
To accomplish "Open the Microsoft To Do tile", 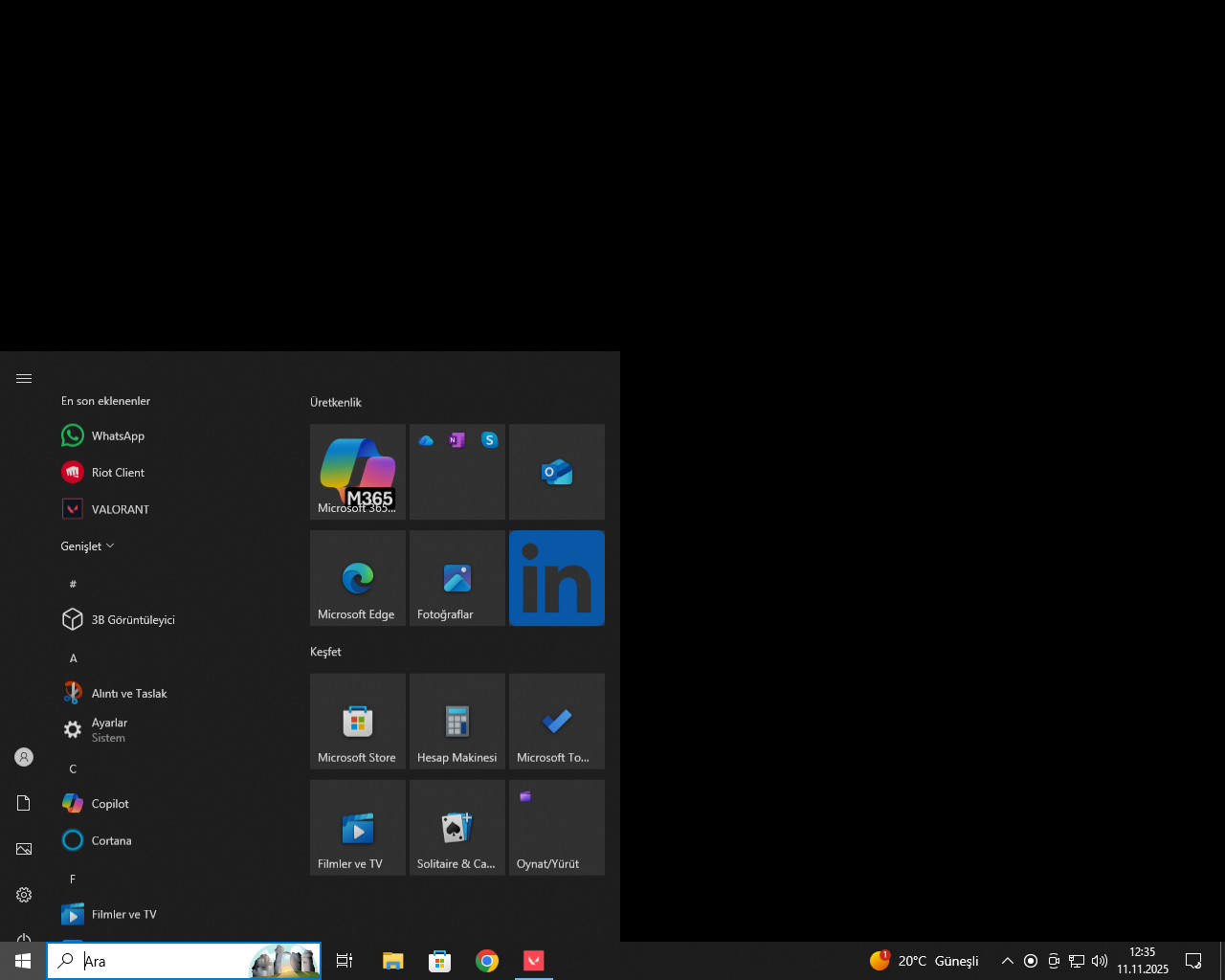I will (x=557, y=722).
